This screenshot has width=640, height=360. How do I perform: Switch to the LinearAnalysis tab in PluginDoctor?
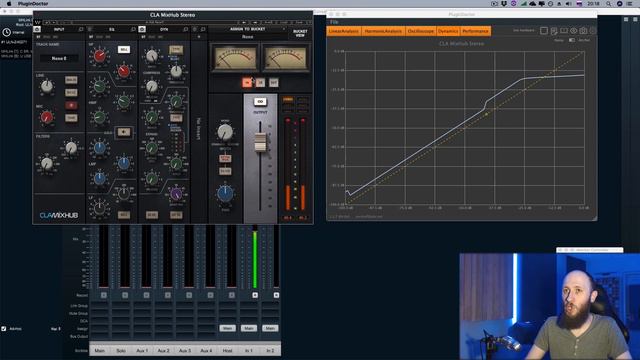344,31
